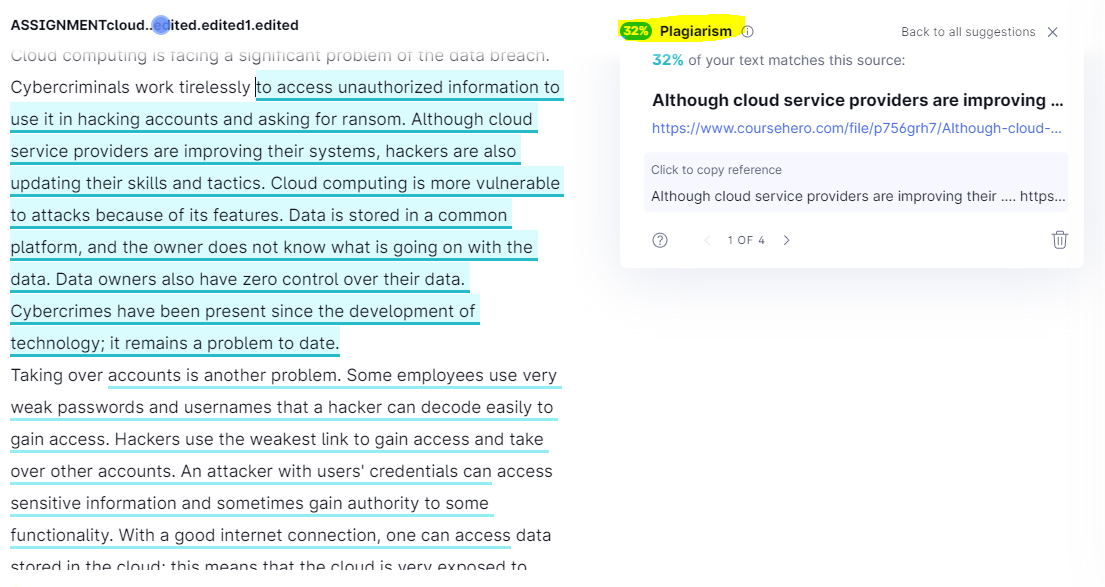Open the help question mark icon
Viewport: 1105px width, 587px height.
coord(660,240)
